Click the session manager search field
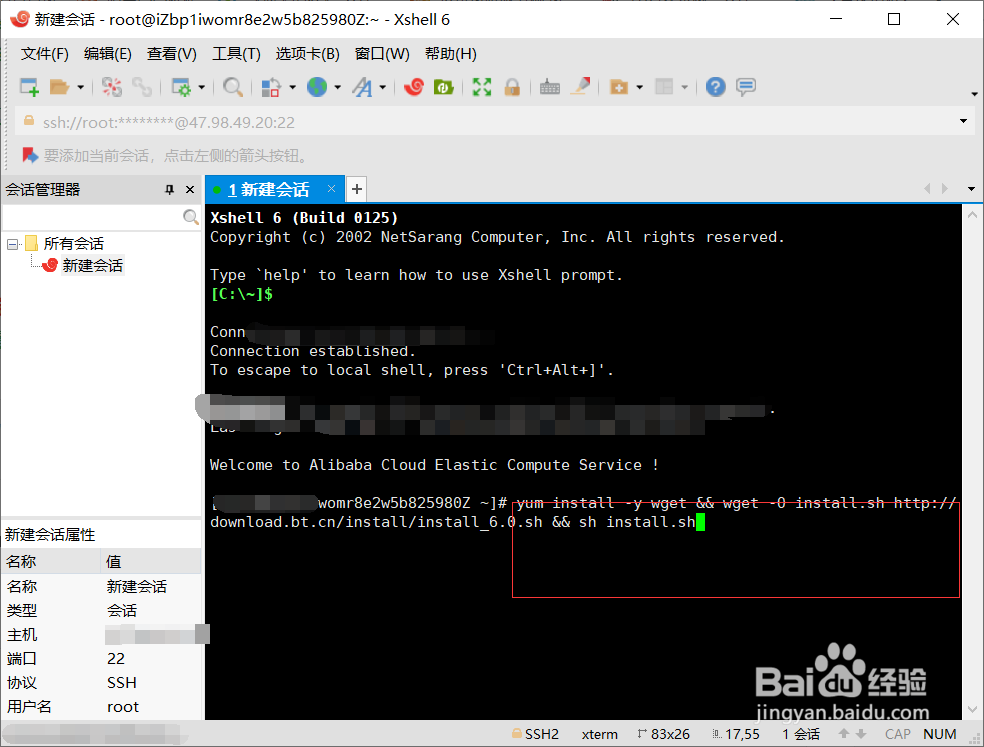The height and width of the screenshot is (747, 984). pyautogui.click(x=92, y=217)
